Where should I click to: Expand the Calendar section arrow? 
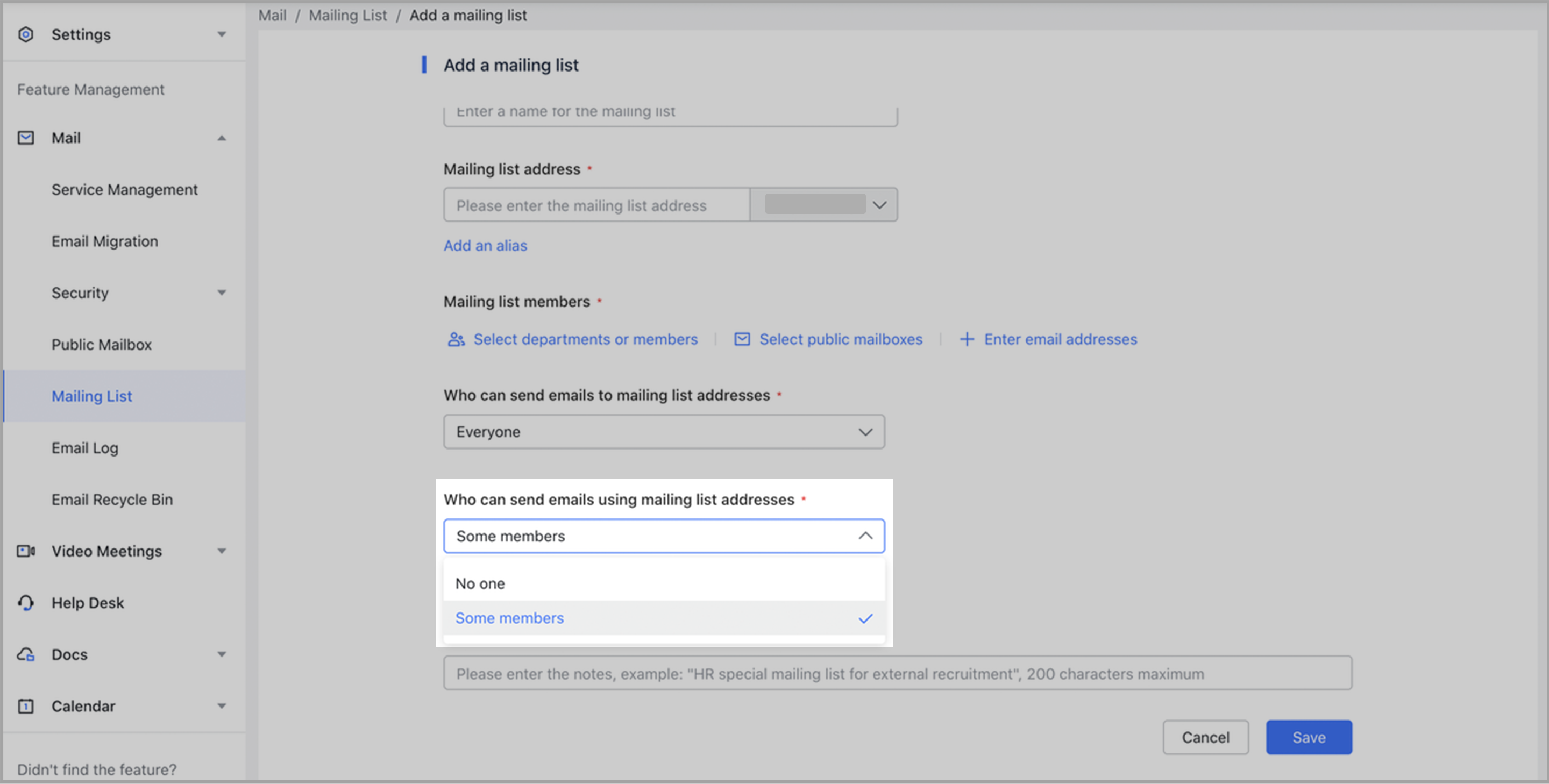(222, 706)
